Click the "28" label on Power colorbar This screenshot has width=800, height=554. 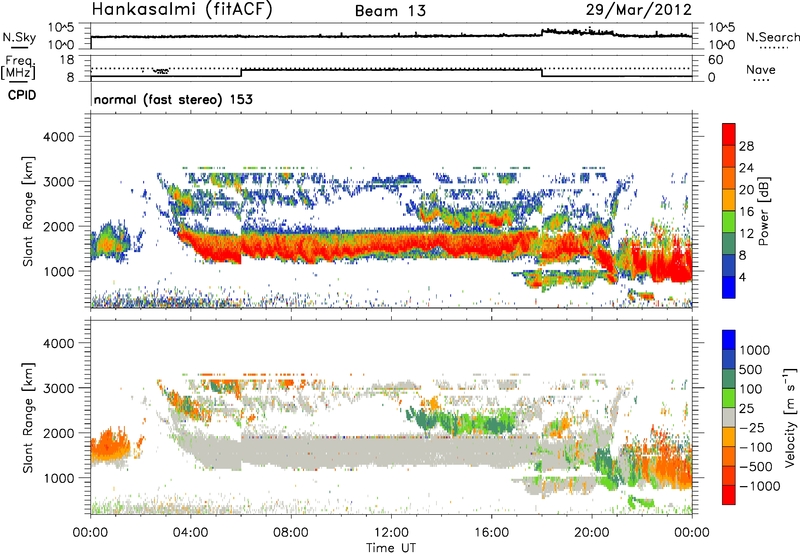tap(746, 146)
